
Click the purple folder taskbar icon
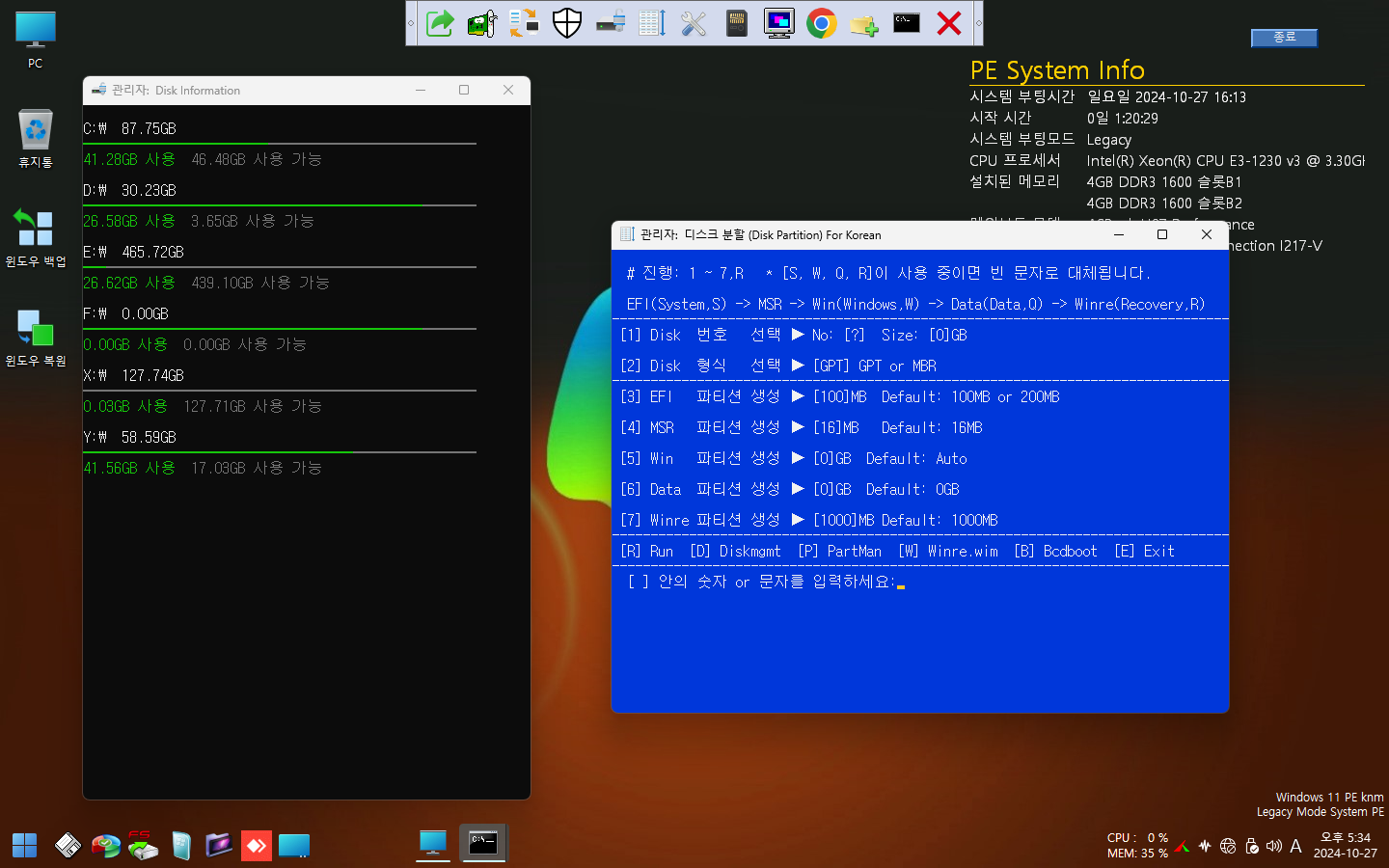219,846
